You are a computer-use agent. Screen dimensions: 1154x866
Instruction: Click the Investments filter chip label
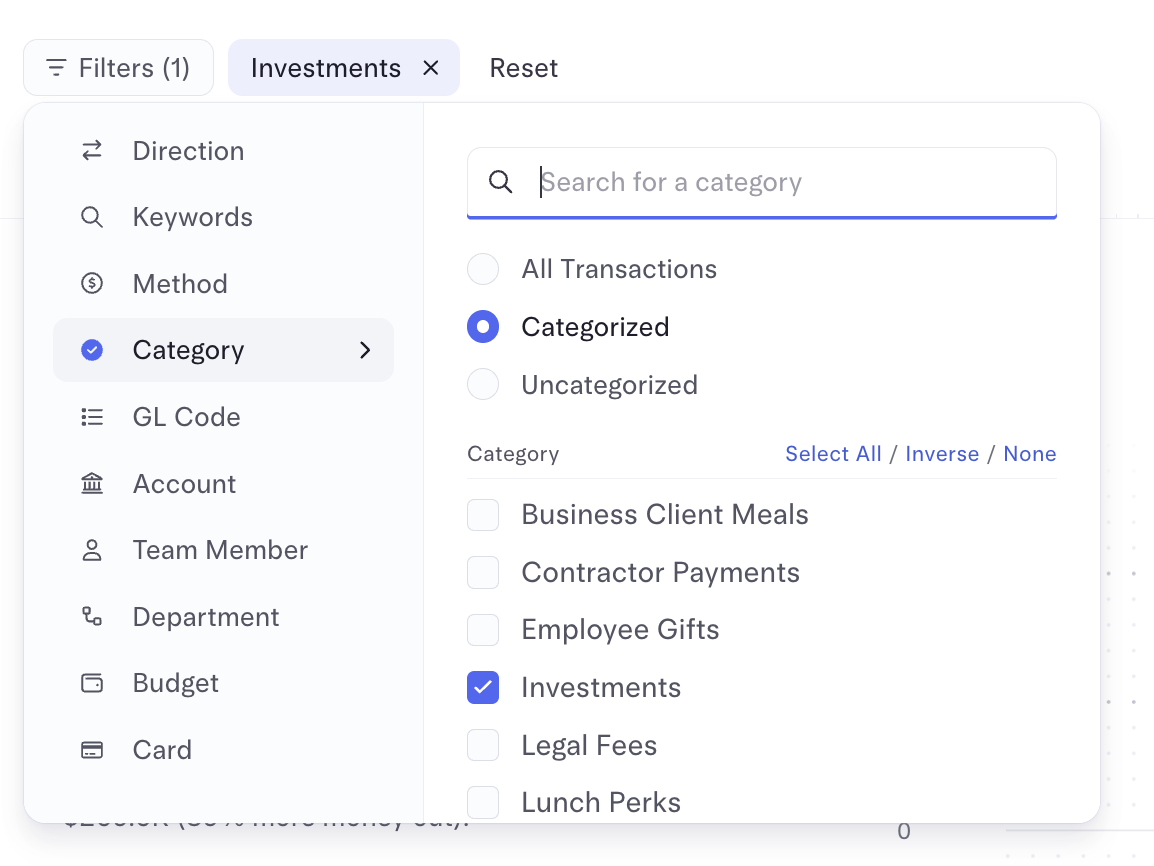pyautogui.click(x=326, y=68)
